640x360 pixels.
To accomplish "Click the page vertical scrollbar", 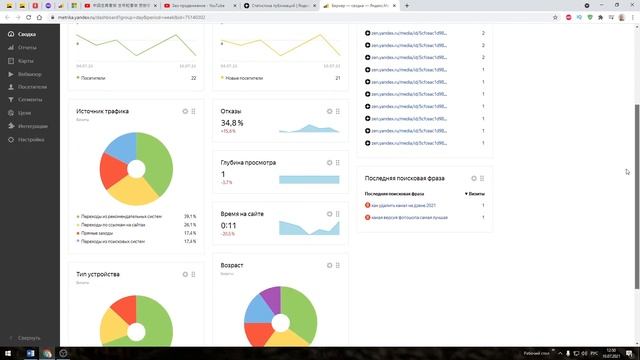I will click(637, 196).
